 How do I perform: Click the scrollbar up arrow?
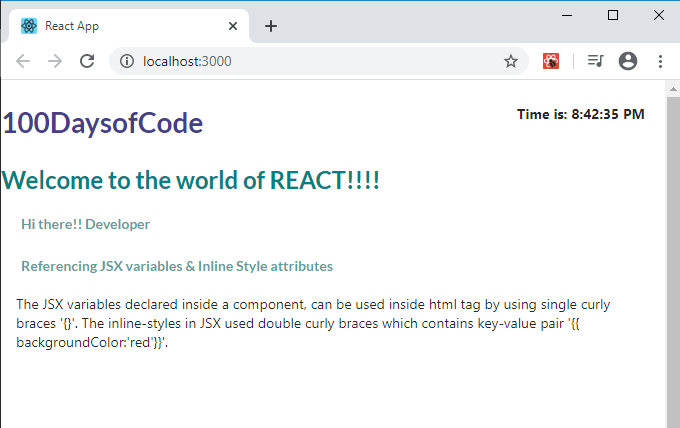click(673, 89)
